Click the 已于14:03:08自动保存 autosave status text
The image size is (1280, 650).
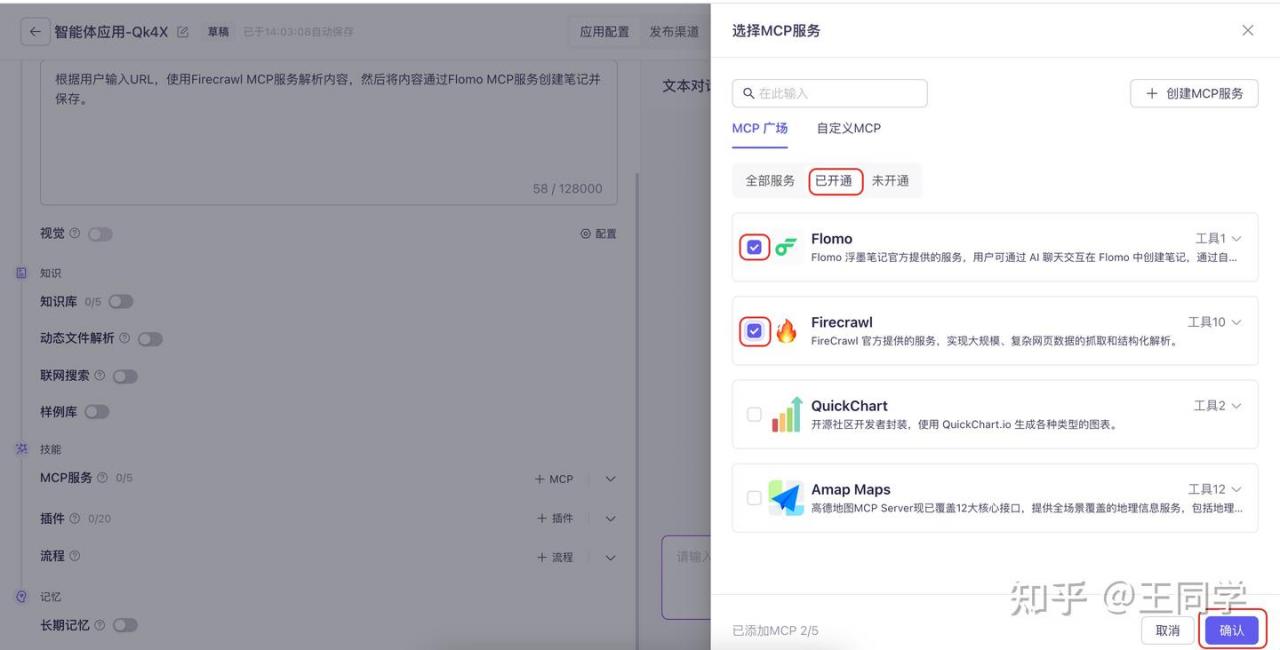coord(298,32)
